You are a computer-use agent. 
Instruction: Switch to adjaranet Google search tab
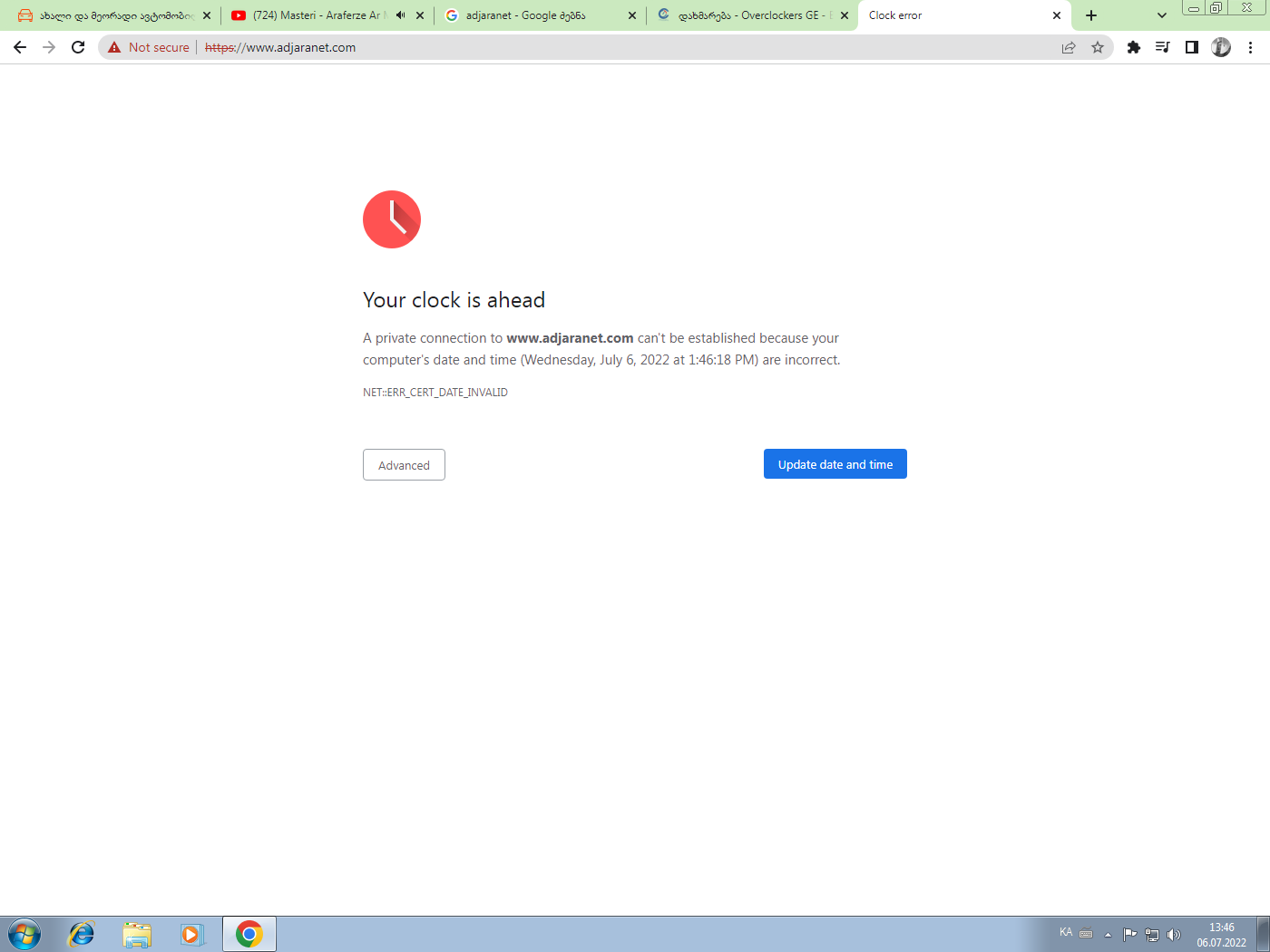[526, 15]
